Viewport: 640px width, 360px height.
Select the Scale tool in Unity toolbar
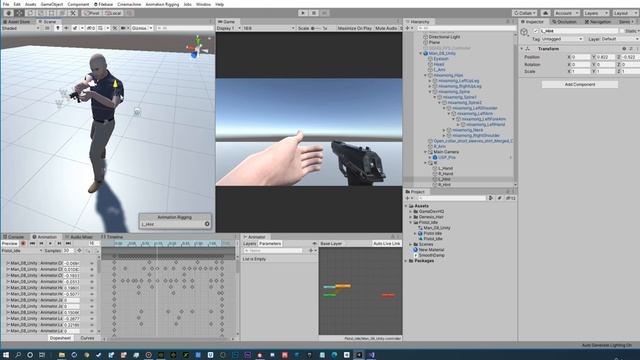click(41, 13)
